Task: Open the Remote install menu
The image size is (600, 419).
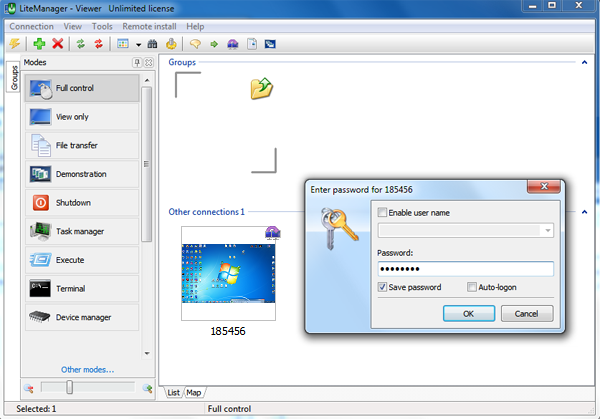Action: click(149, 26)
